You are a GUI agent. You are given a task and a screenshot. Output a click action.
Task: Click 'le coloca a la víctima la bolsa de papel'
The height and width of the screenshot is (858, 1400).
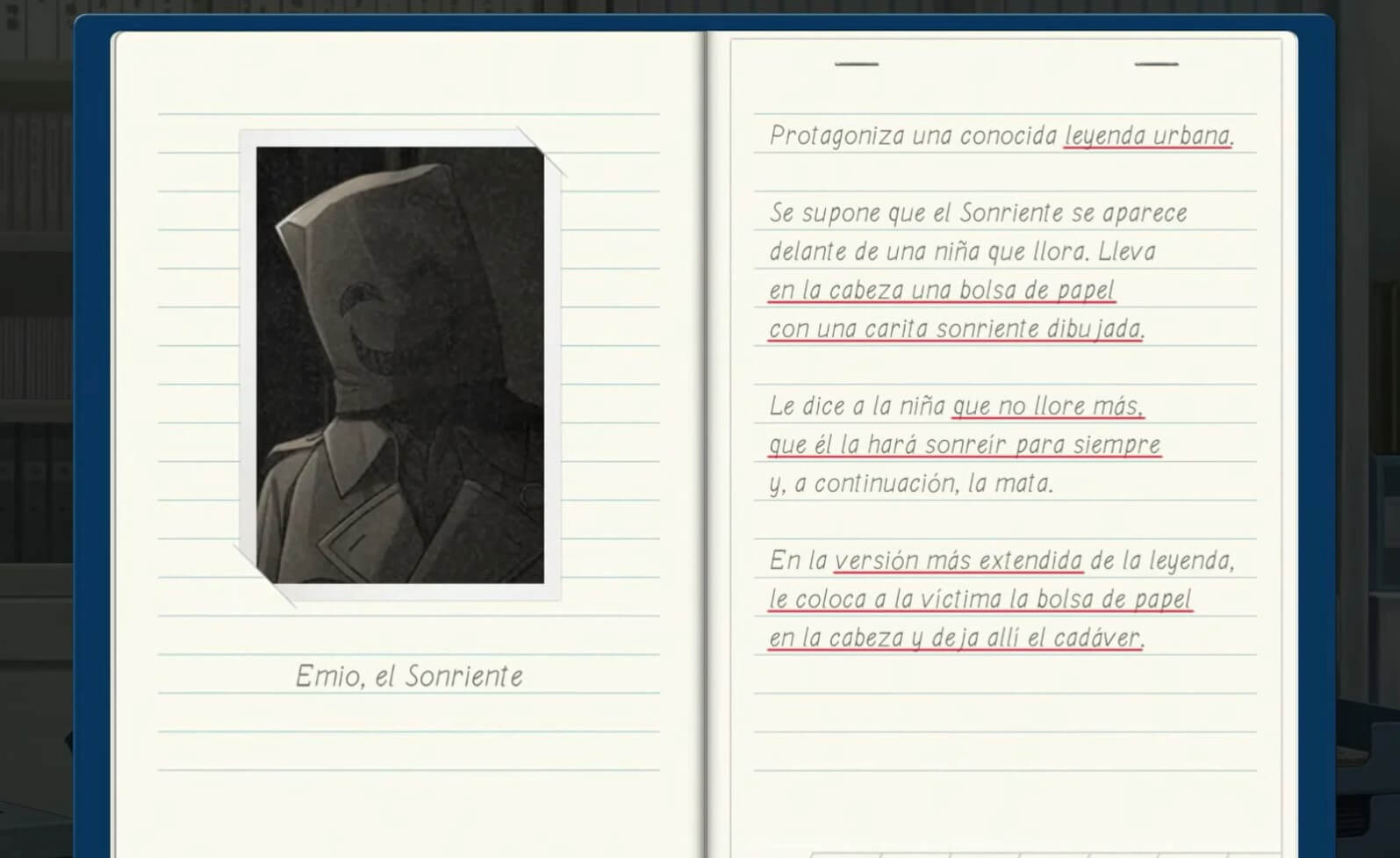click(x=980, y=599)
